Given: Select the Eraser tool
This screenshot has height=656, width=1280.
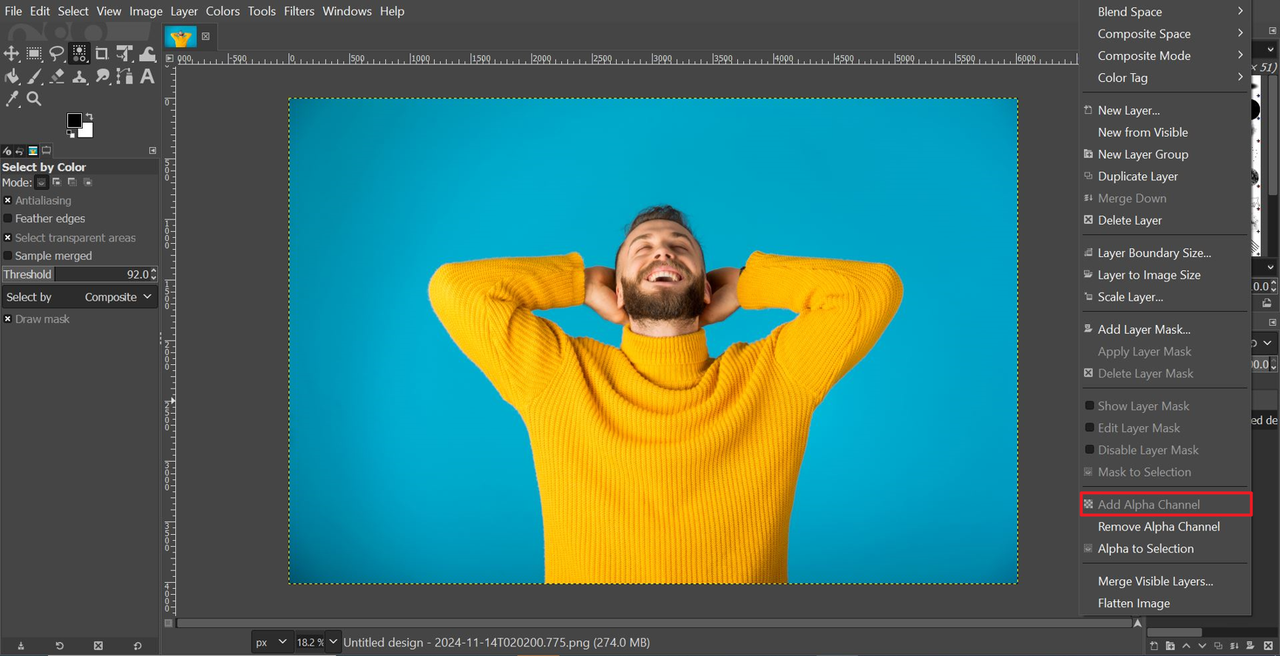Looking at the screenshot, I should tap(57, 76).
